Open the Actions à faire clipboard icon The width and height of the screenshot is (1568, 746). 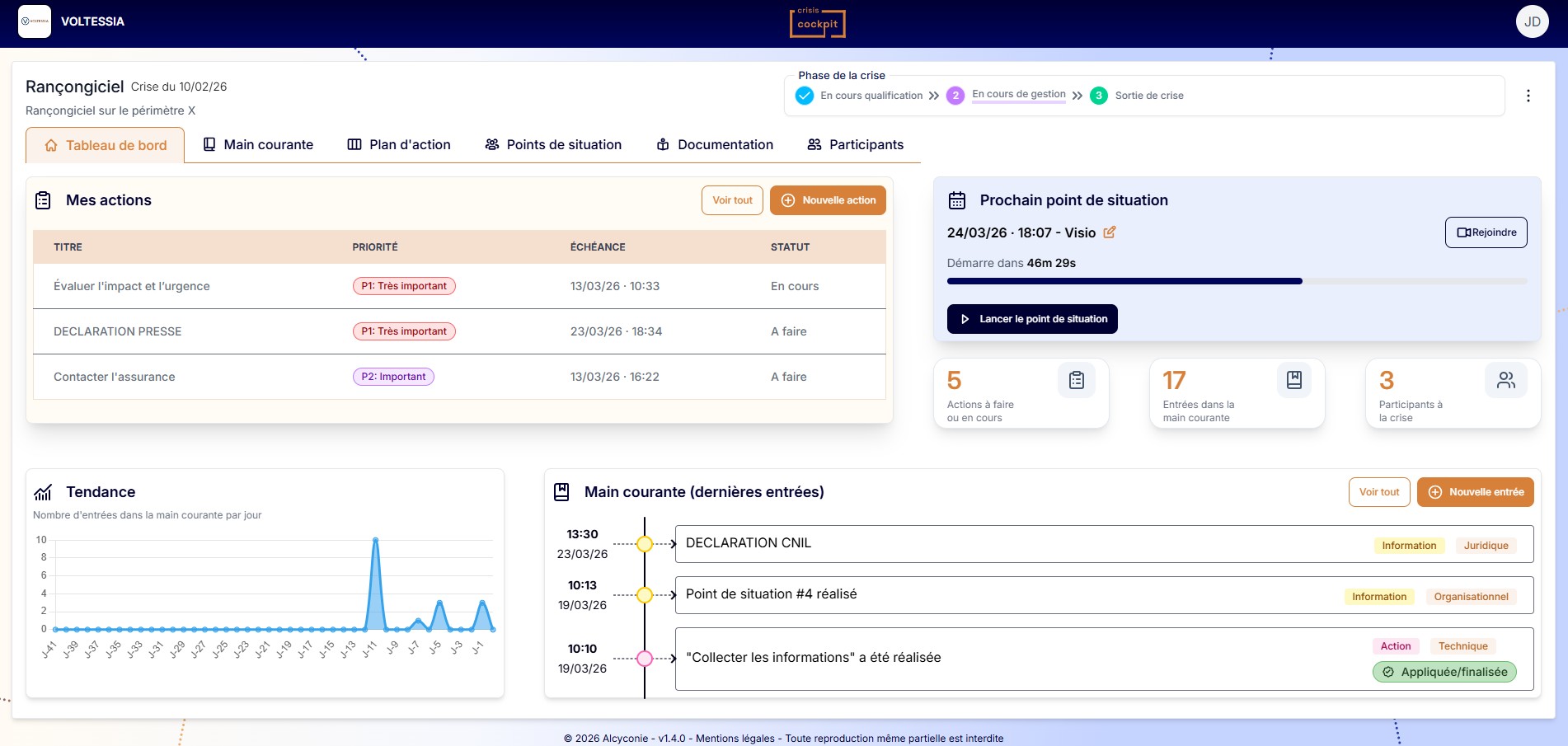click(1076, 380)
